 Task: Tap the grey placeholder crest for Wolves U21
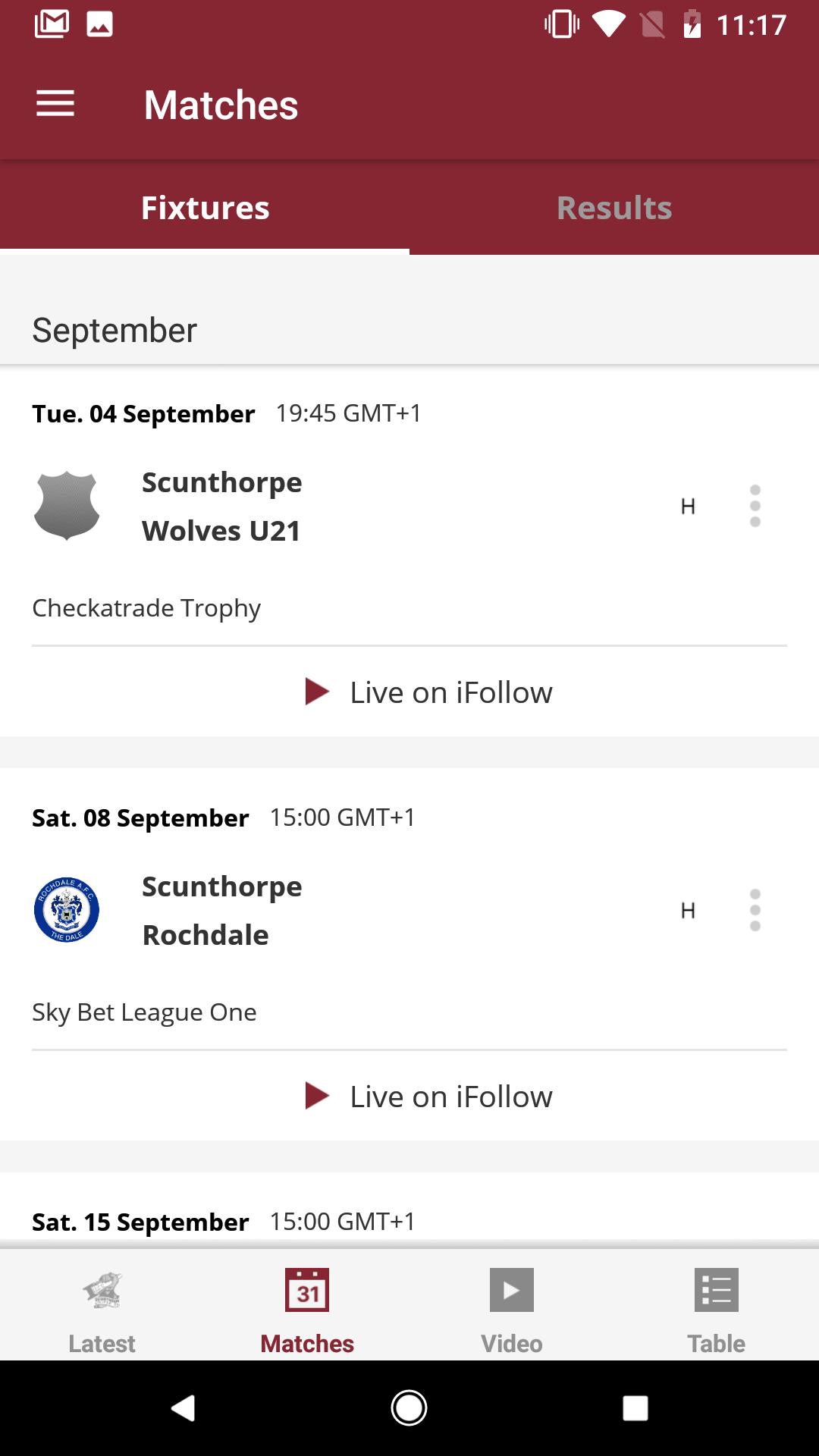[67, 506]
